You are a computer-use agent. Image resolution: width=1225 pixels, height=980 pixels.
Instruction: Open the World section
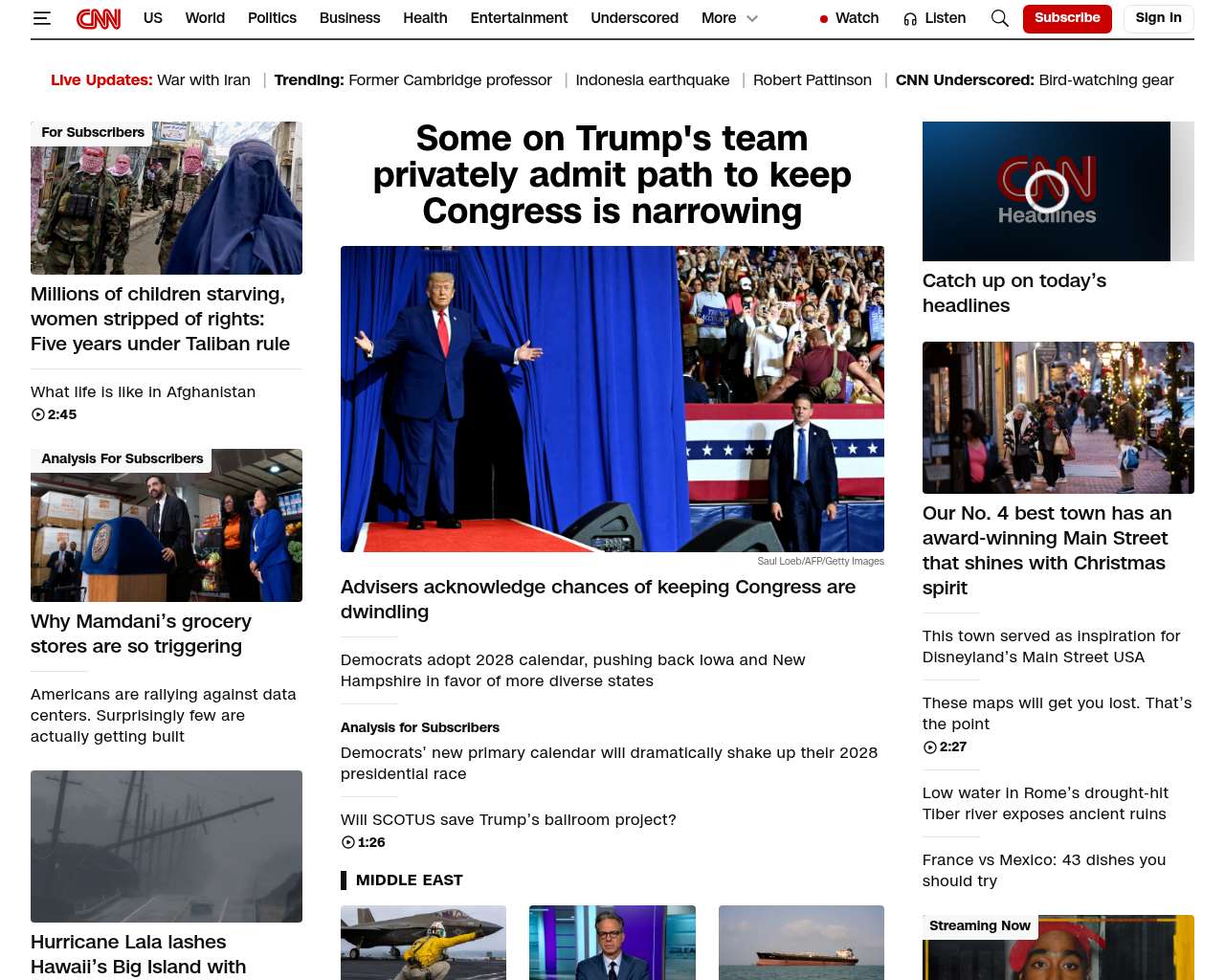coord(205,18)
